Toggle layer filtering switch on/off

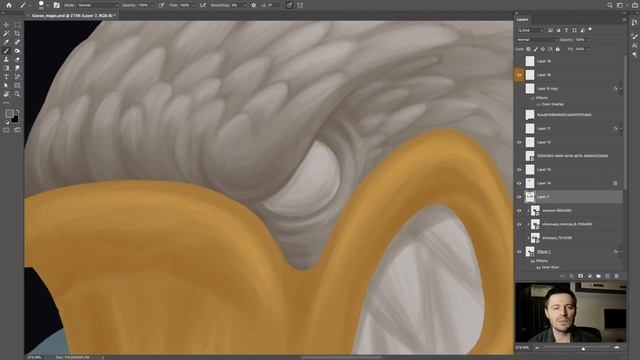[590, 29]
